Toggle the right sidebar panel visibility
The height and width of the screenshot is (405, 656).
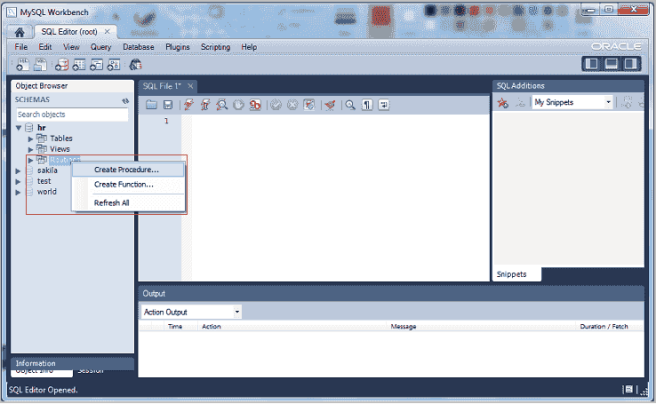pos(630,64)
